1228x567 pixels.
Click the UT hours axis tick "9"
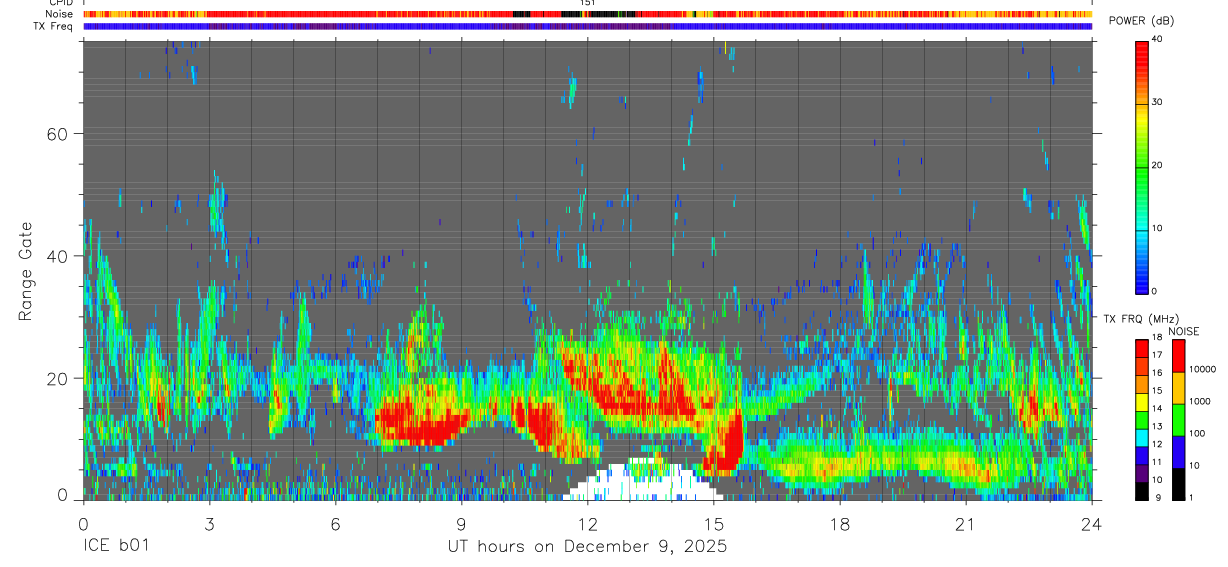[461, 523]
